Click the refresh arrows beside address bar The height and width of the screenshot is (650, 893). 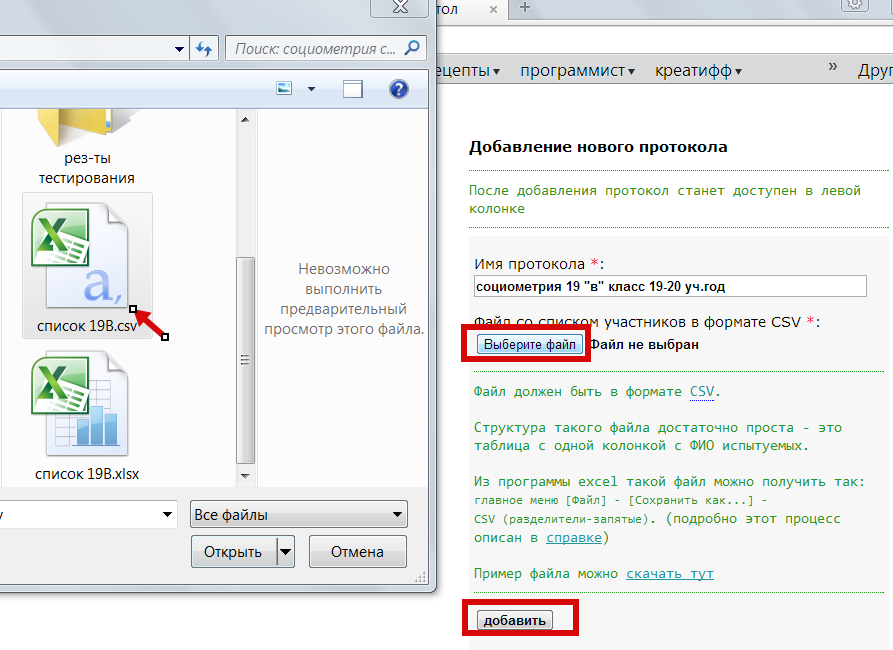pyautogui.click(x=204, y=47)
